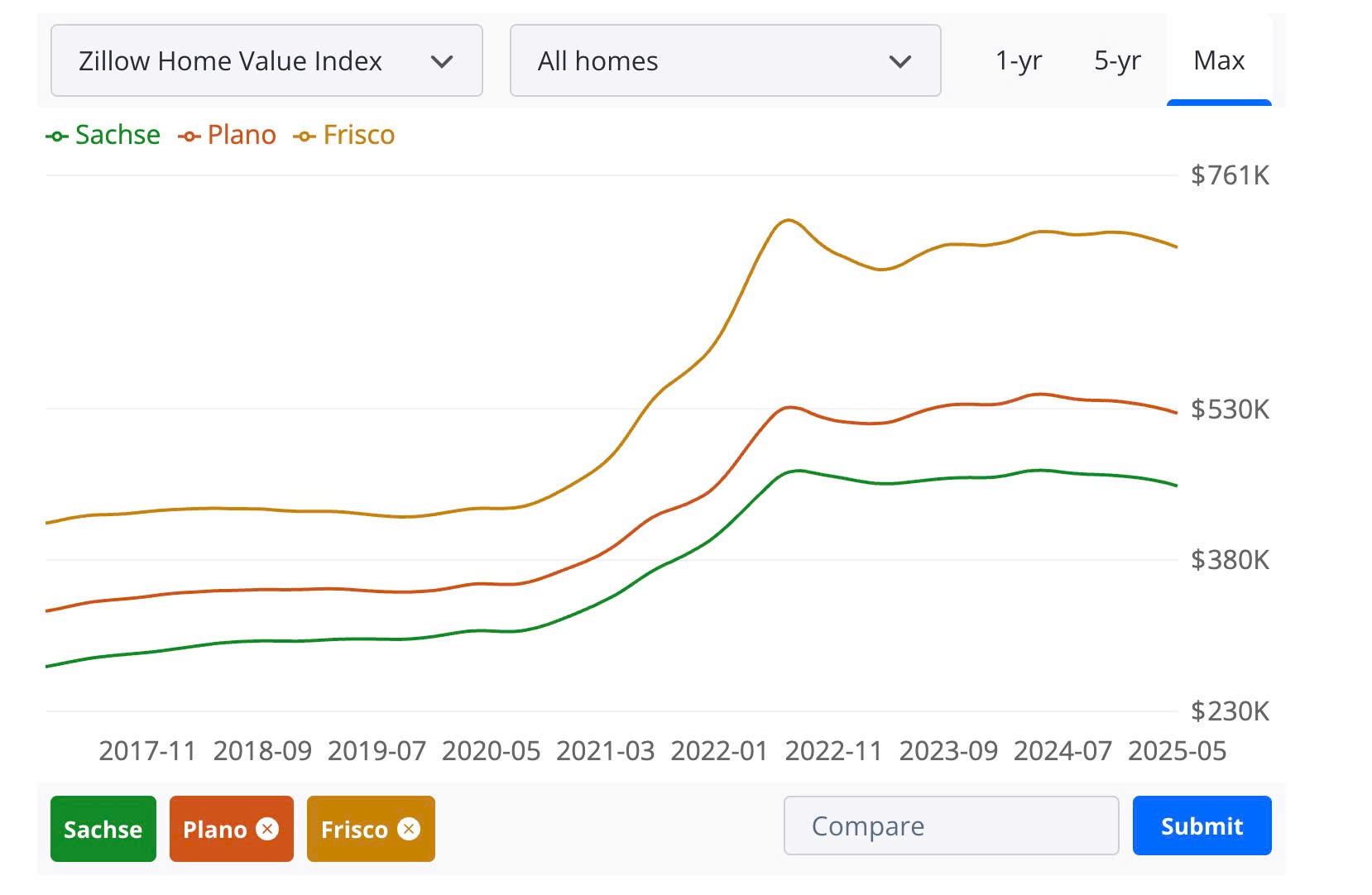Click the 2024-07 date label
1372x895 pixels.
pos(1063,751)
